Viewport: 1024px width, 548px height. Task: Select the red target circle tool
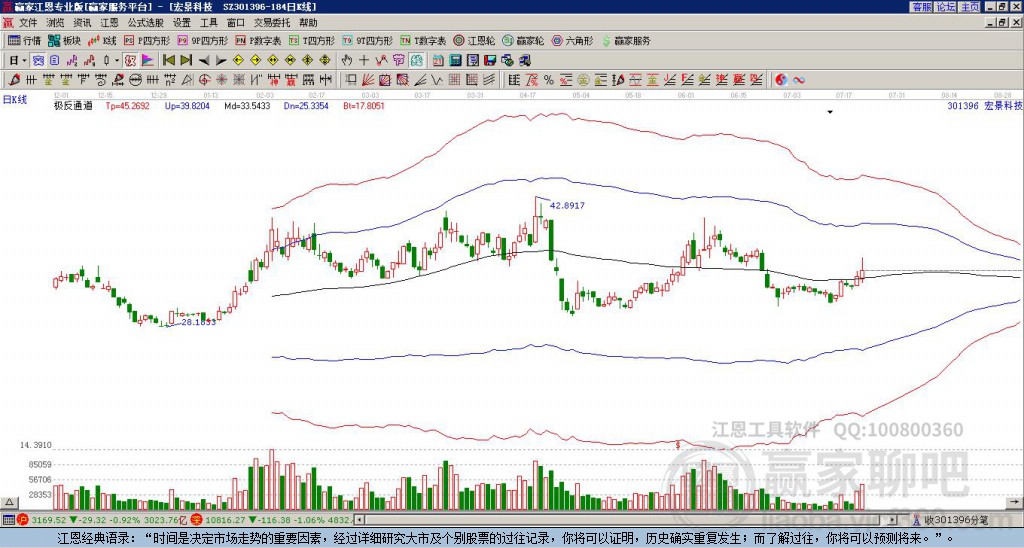point(204,80)
